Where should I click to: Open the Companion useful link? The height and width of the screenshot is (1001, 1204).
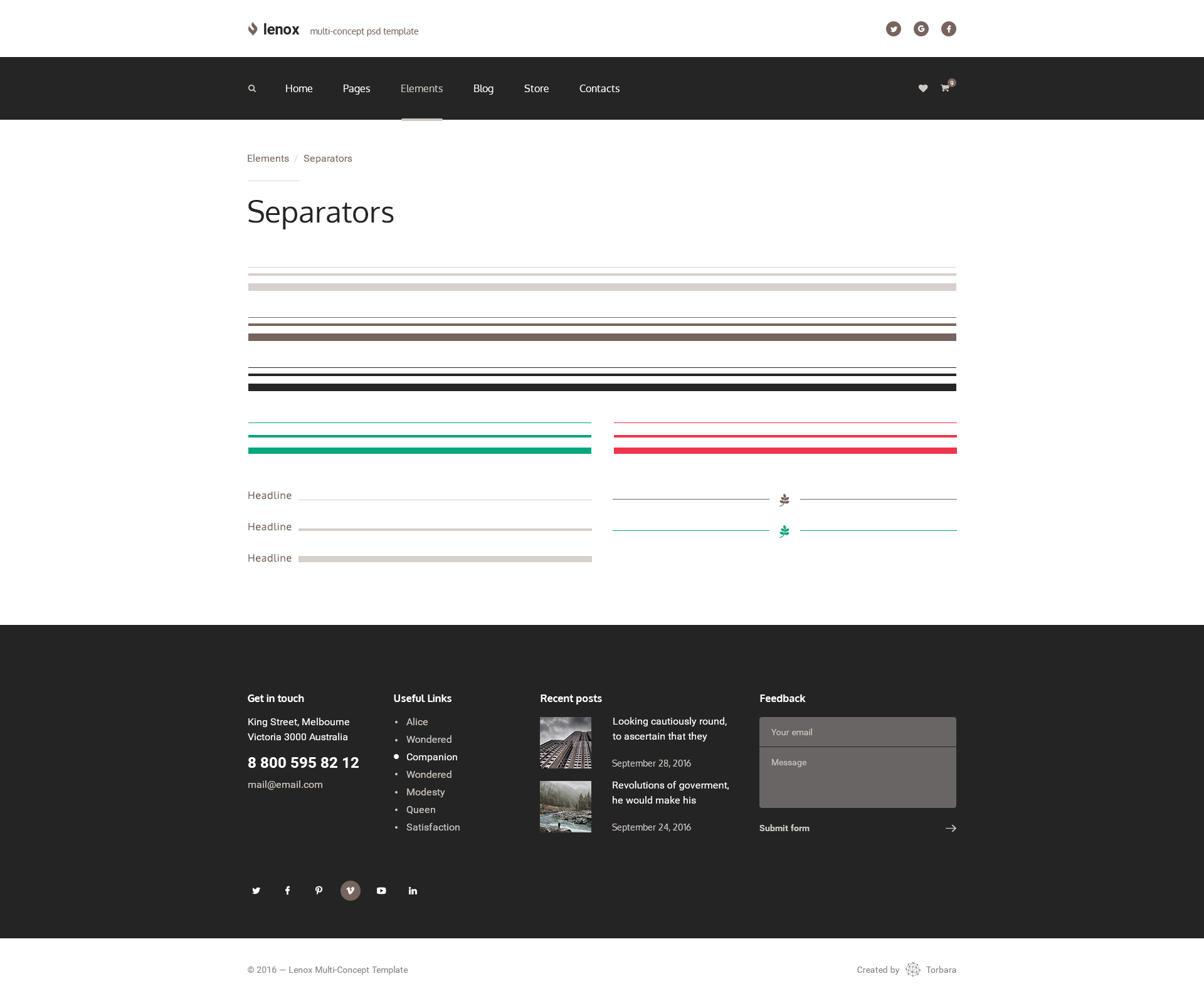pos(431,757)
